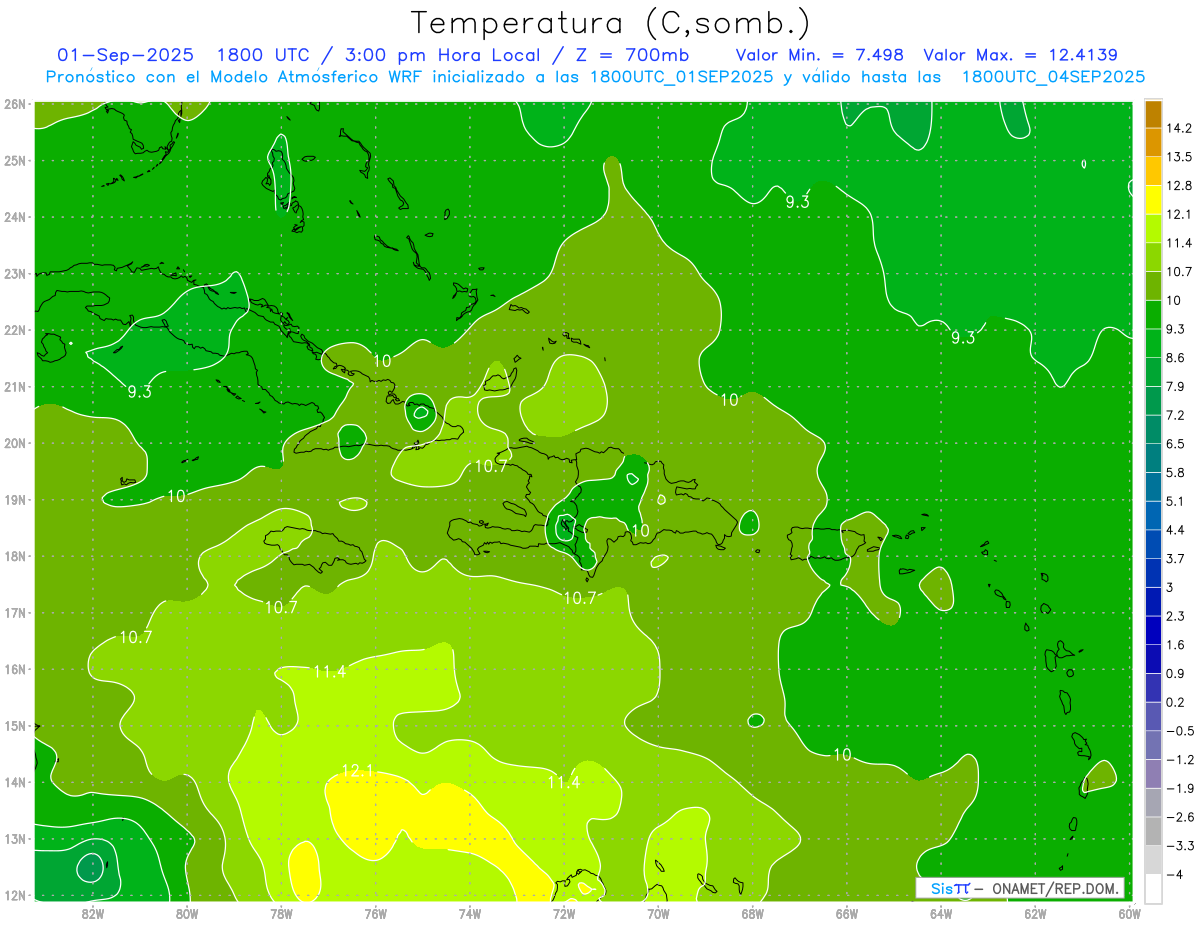1200x927 pixels.
Task: Click the 16N latitude axis label
Action: [x=15, y=670]
